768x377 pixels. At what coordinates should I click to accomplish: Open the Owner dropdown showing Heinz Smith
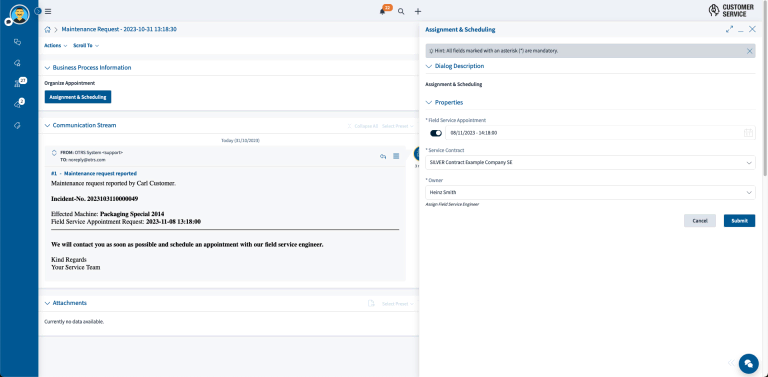[x=590, y=192]
